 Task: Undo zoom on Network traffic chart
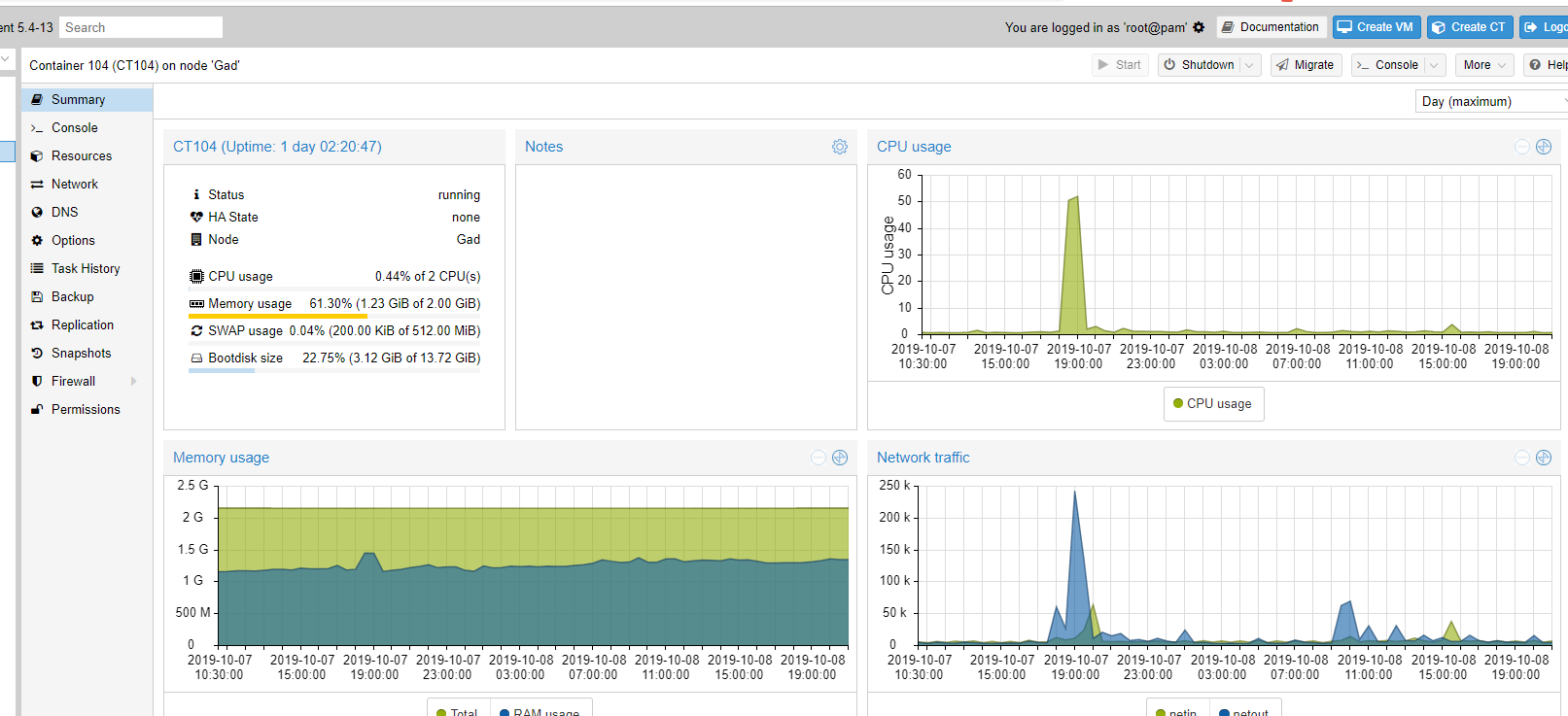[x=1522, y=458]
